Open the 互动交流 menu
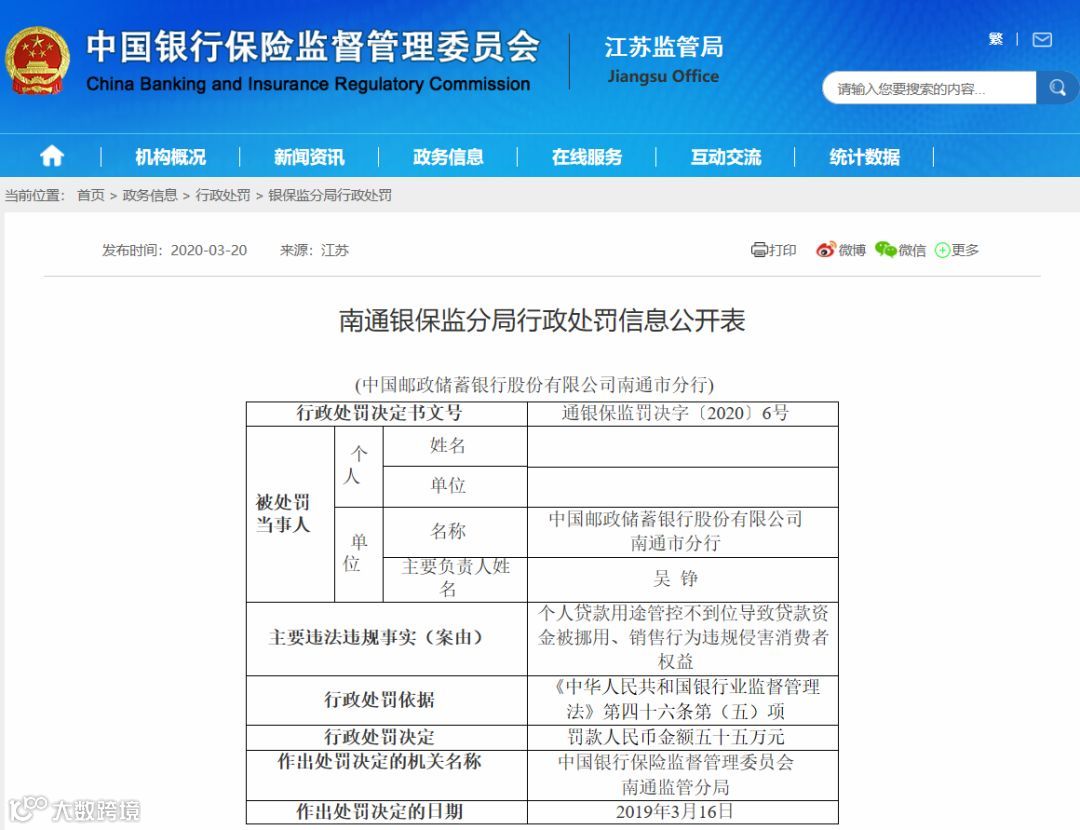Screen dimensions: 1080x830 726,157
